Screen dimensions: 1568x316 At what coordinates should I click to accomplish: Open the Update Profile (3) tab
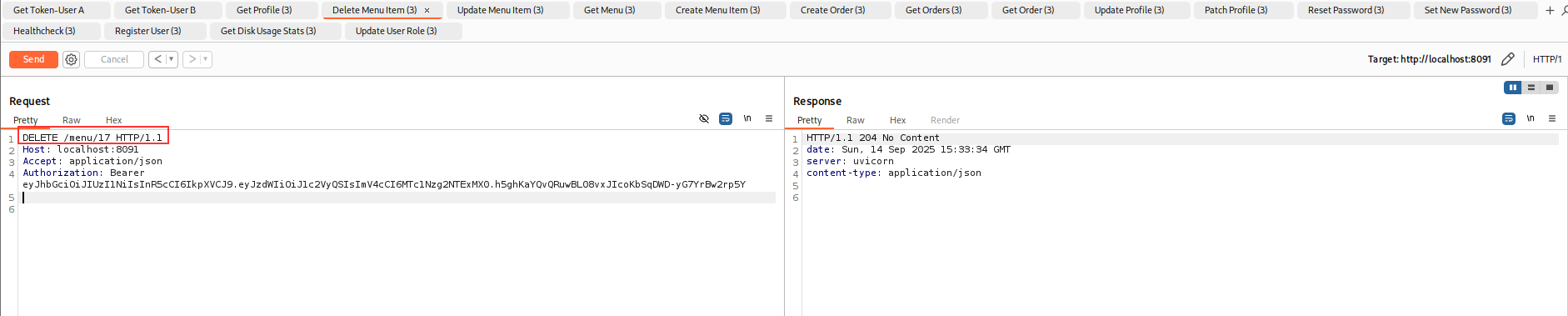(x=1136, y=10)
